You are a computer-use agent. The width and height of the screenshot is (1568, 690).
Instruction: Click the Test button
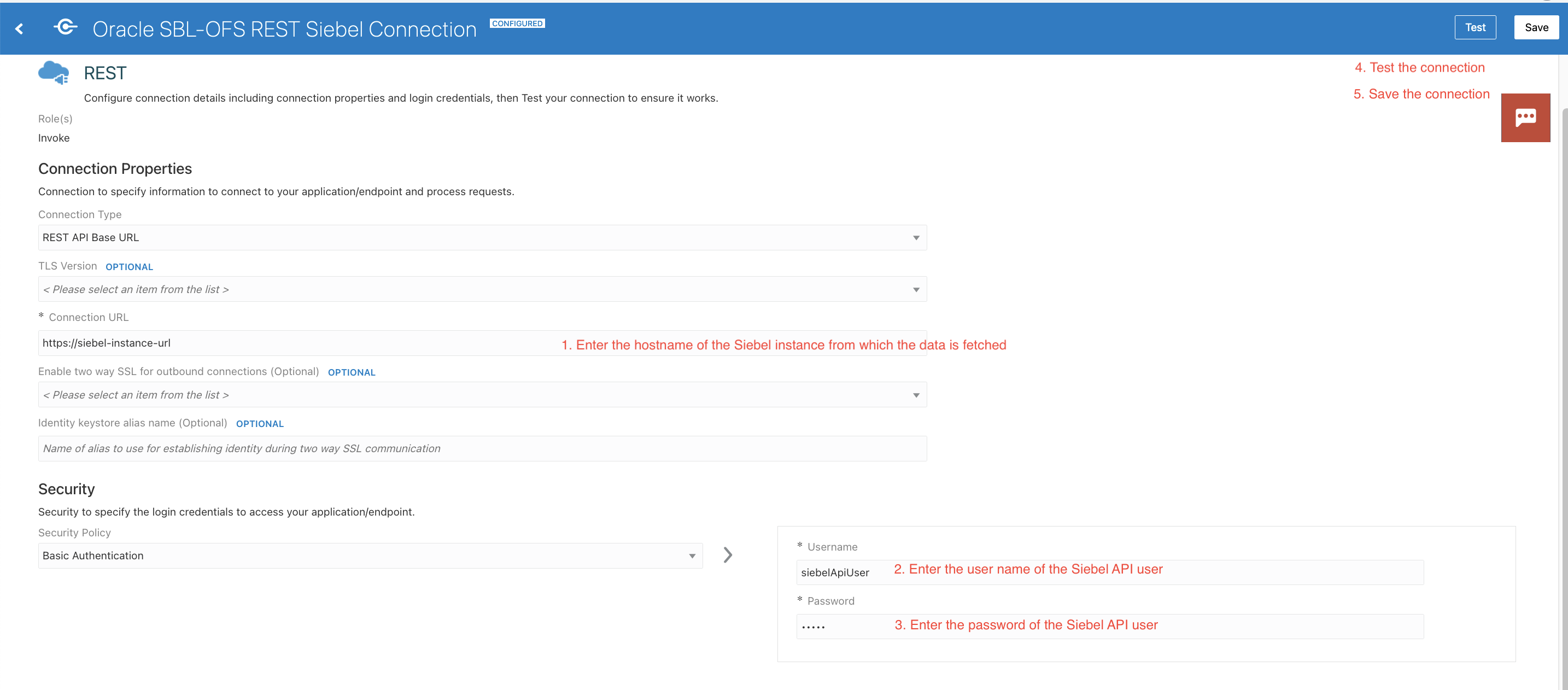(x=1475, y=27)
